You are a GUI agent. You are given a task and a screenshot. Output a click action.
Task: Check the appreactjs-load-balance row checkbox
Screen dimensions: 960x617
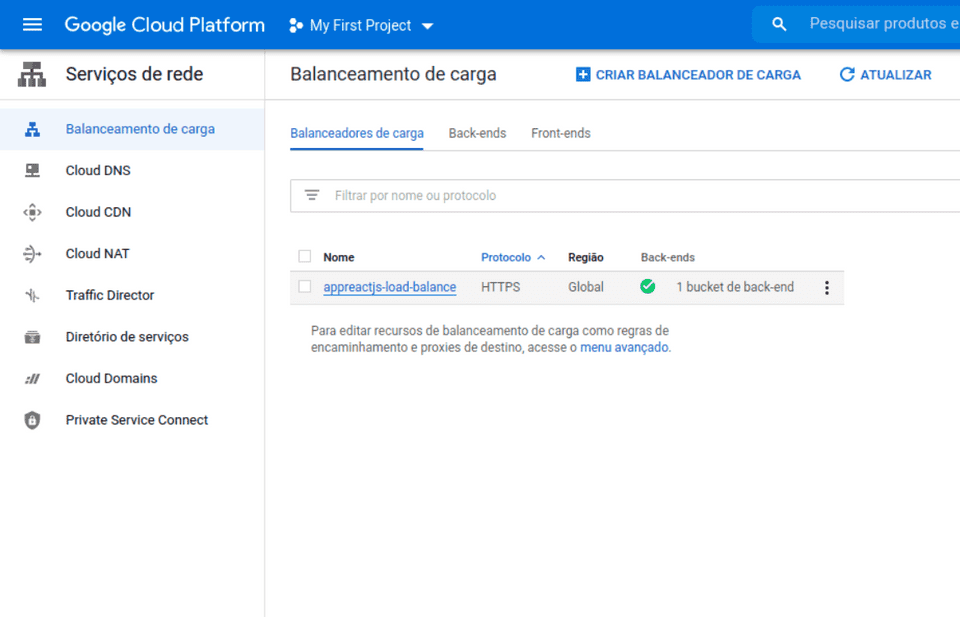tap(305, 287)
